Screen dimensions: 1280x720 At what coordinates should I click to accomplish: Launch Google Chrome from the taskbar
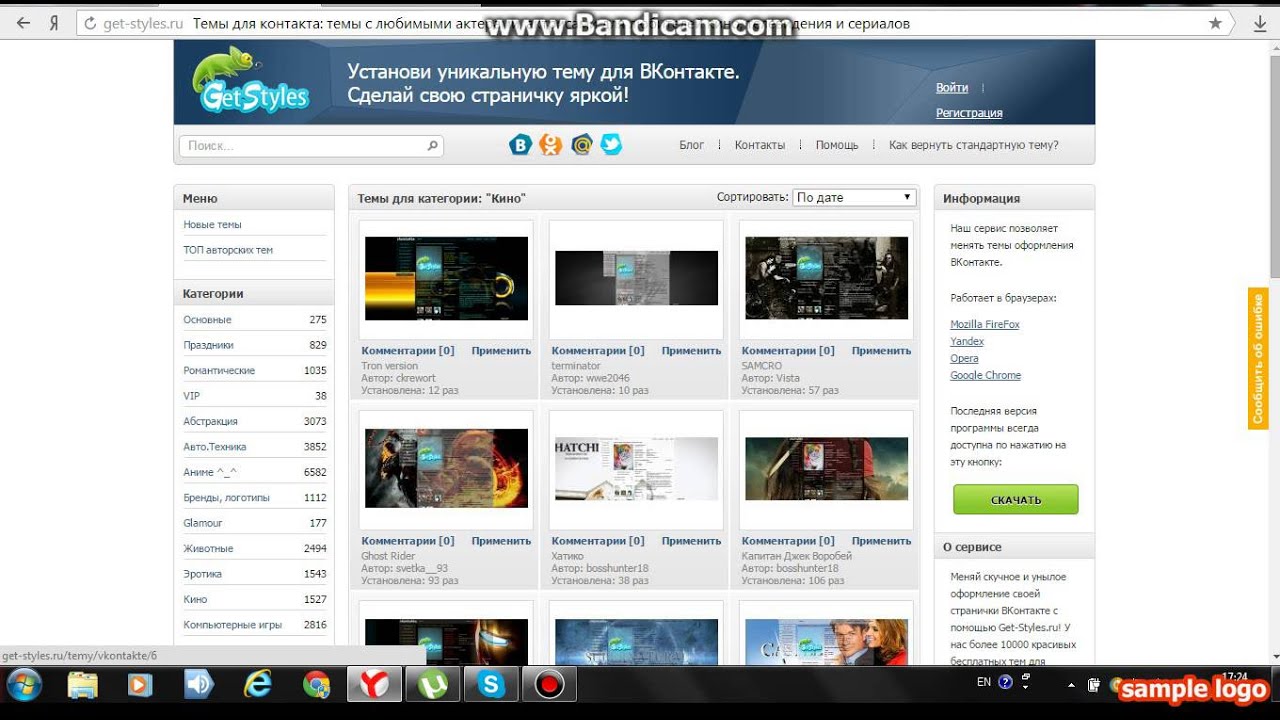click(316, 685)
